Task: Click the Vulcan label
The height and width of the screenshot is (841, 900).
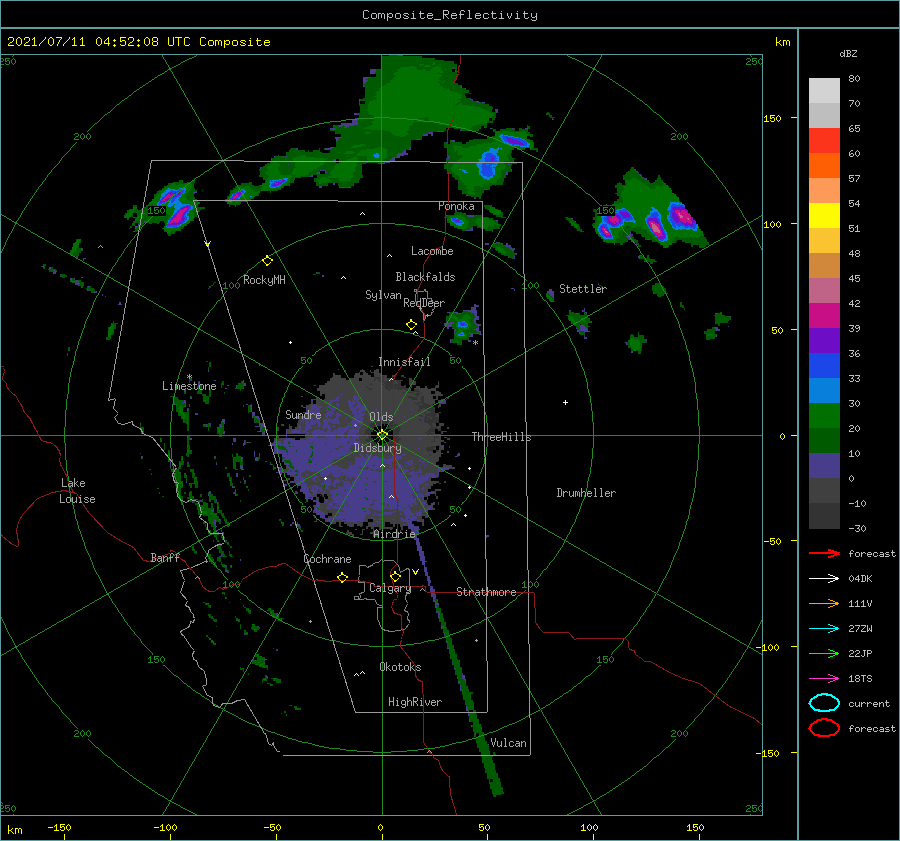Action: [x=508, y=743]
